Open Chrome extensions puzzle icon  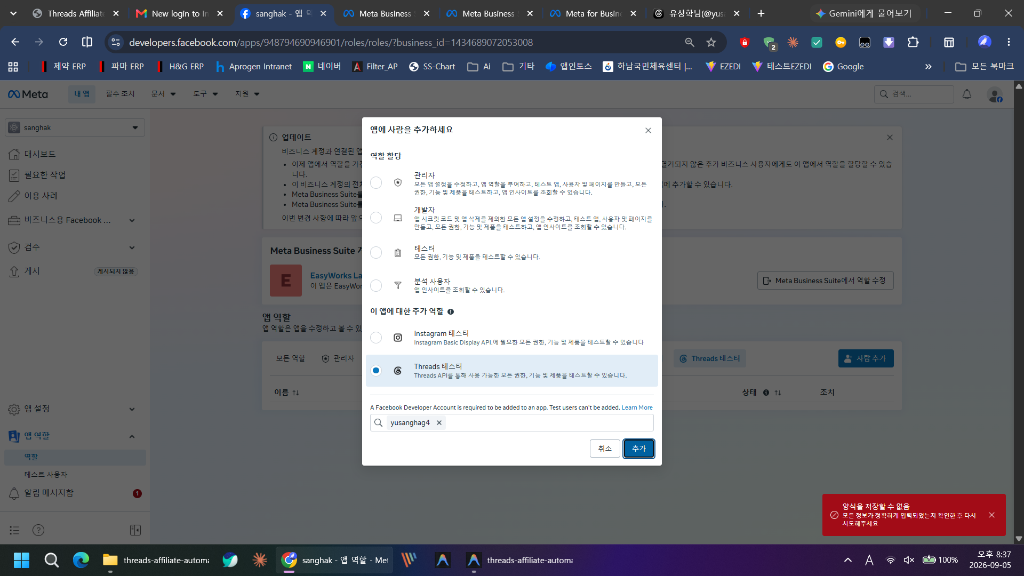(x=913, y=42)
